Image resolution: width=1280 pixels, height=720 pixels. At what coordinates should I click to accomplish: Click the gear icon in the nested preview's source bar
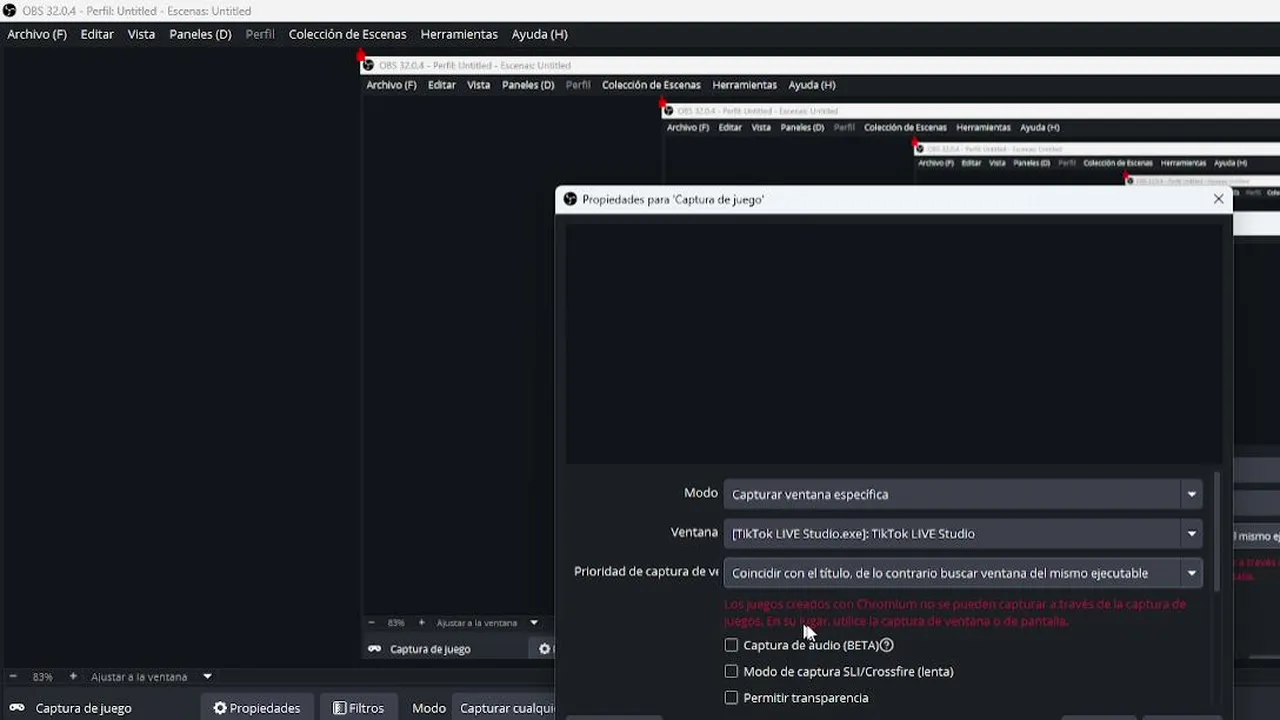pos(545,649)
